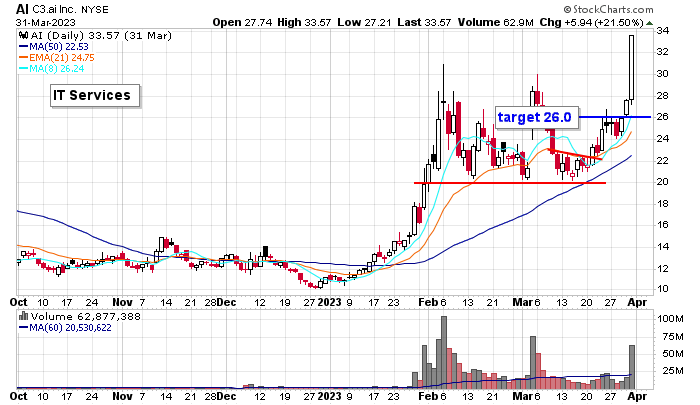The width and height of the screenshot is (700, 405).
Task: Click the 31-Mar-2023 date label
Action: click(46, 22)
